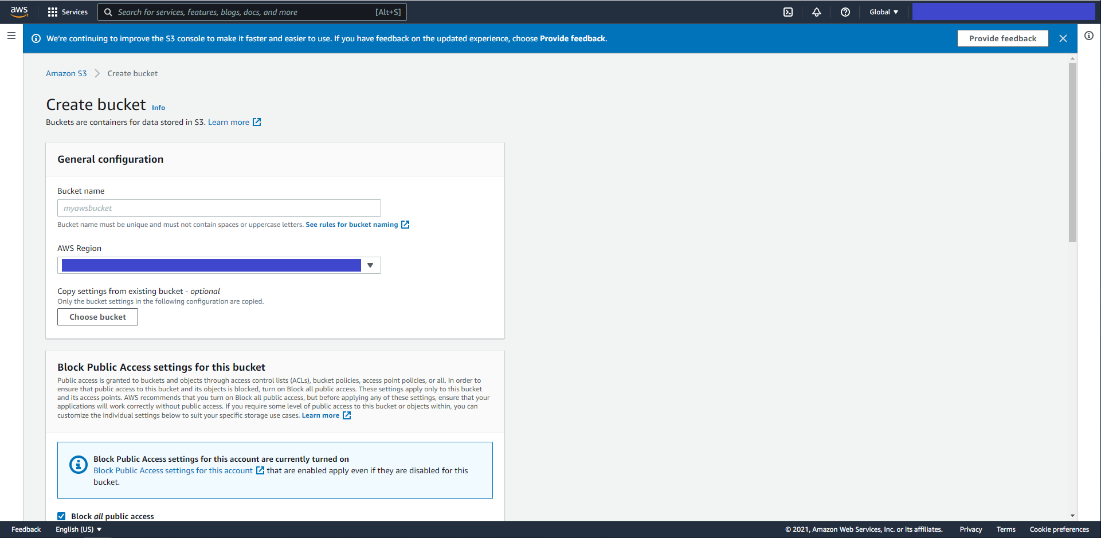1101x538 pixels.
Task: Click the Choose bucket button
Action: pos(98,317)
